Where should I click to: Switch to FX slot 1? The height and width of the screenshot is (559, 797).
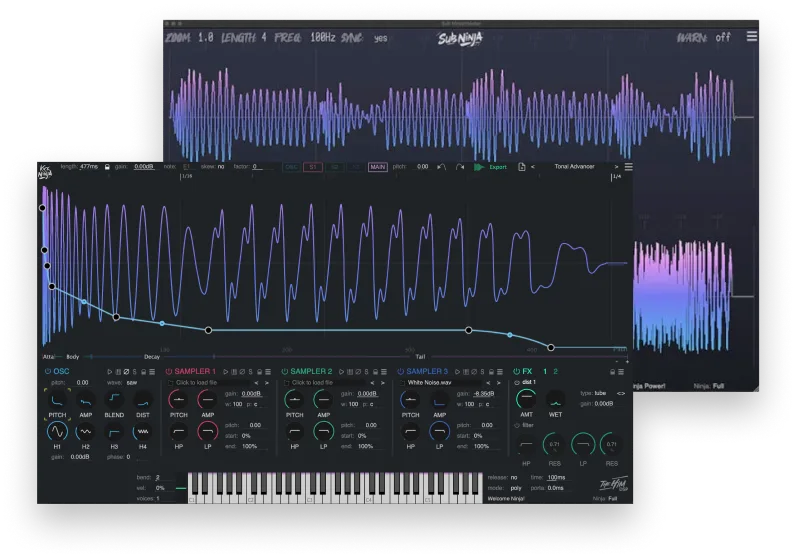click(545, 371)
